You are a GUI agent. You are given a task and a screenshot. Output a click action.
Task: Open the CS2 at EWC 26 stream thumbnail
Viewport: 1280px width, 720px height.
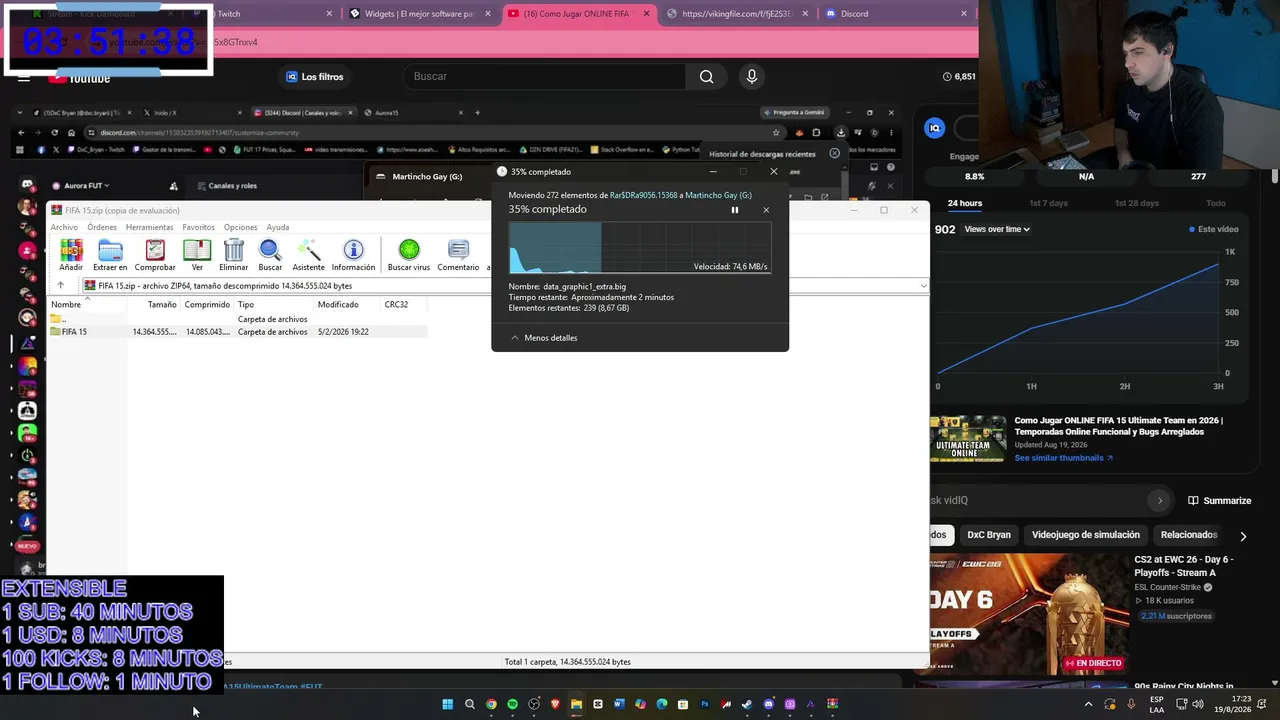point(1029,612)
